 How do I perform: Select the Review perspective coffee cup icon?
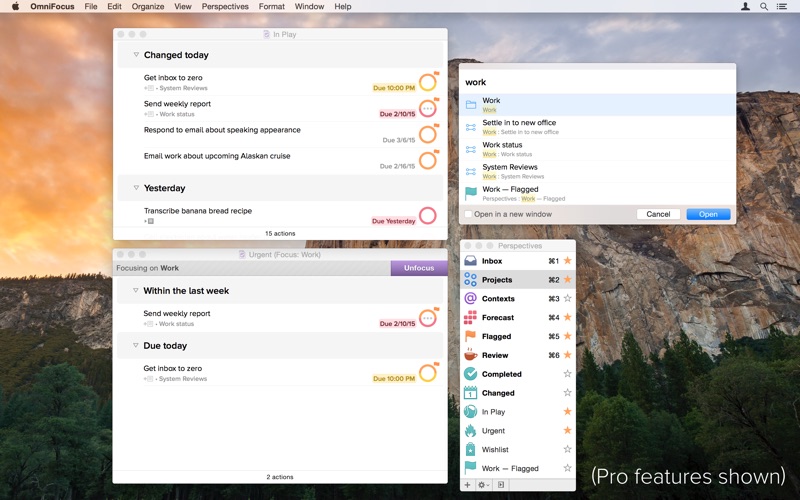click(470, 355)
